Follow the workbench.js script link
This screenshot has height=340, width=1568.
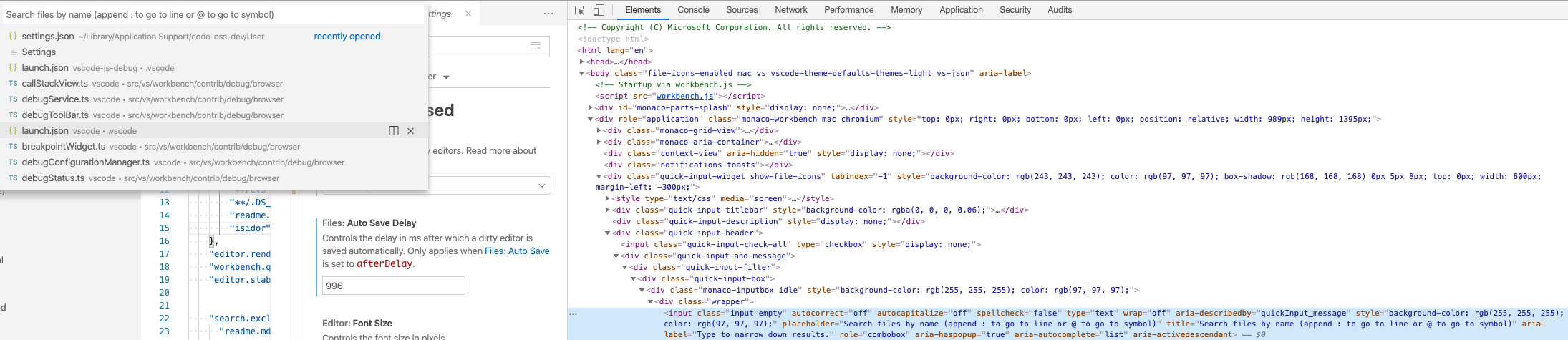[x=685, y=96]
